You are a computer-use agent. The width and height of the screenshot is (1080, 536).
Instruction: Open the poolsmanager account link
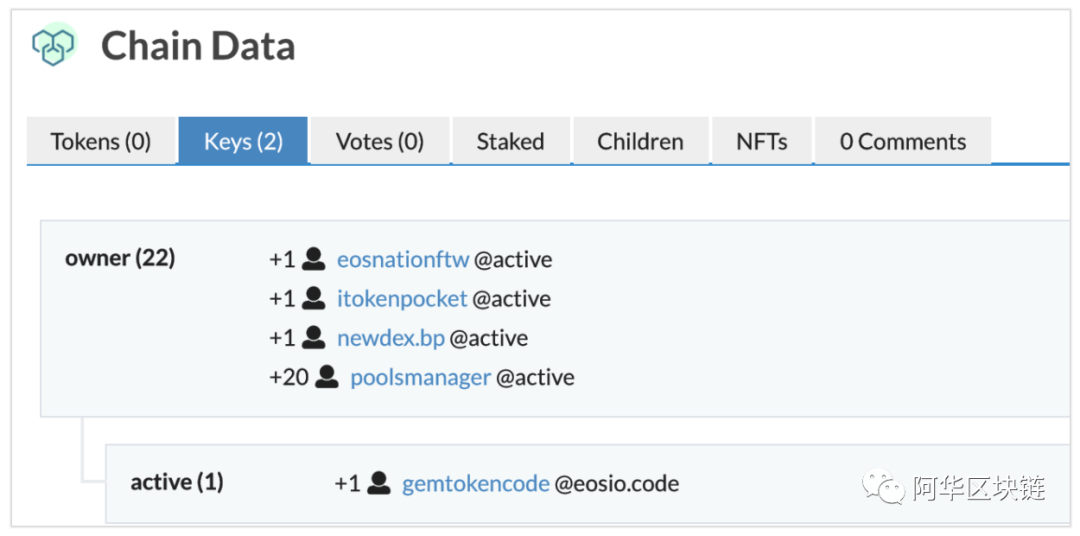coord(421,378)
